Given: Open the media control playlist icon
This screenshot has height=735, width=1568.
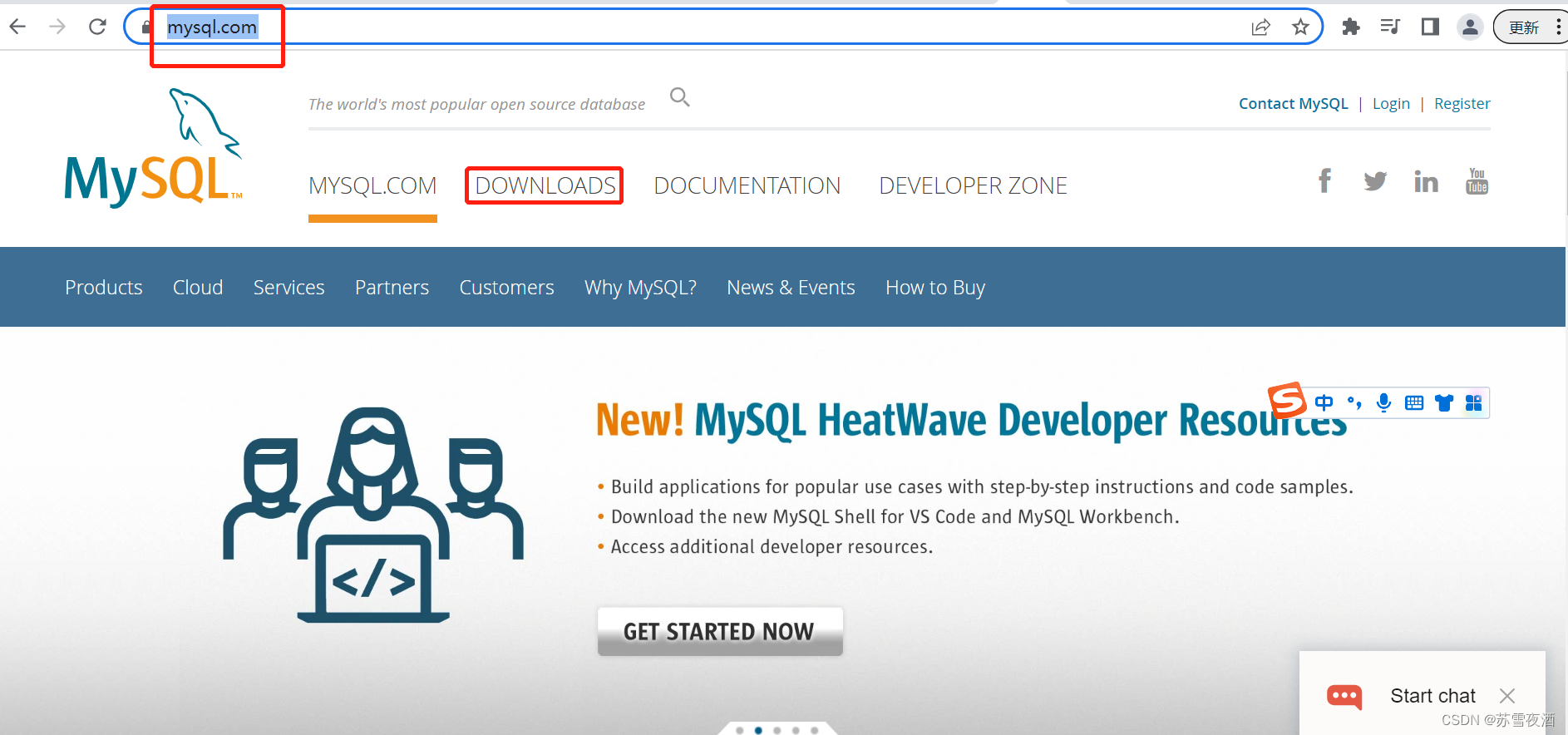Looking at the screenshot, I should click(1390, 27).
